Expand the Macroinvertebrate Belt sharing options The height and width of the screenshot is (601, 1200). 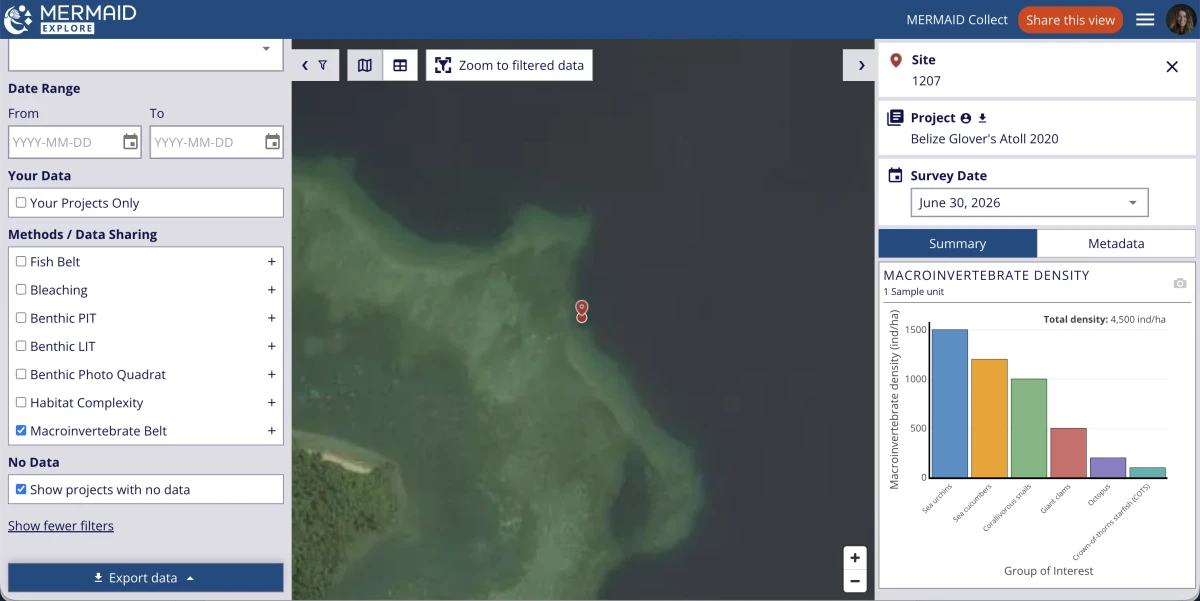tap(271, 431)
